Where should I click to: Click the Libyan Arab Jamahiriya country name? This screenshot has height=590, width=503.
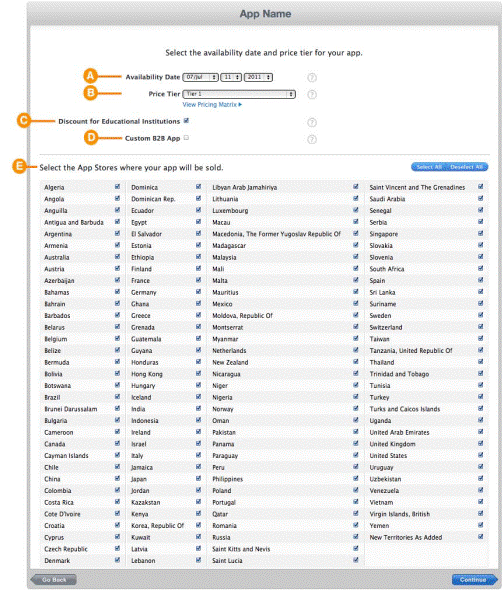[245, 187]
